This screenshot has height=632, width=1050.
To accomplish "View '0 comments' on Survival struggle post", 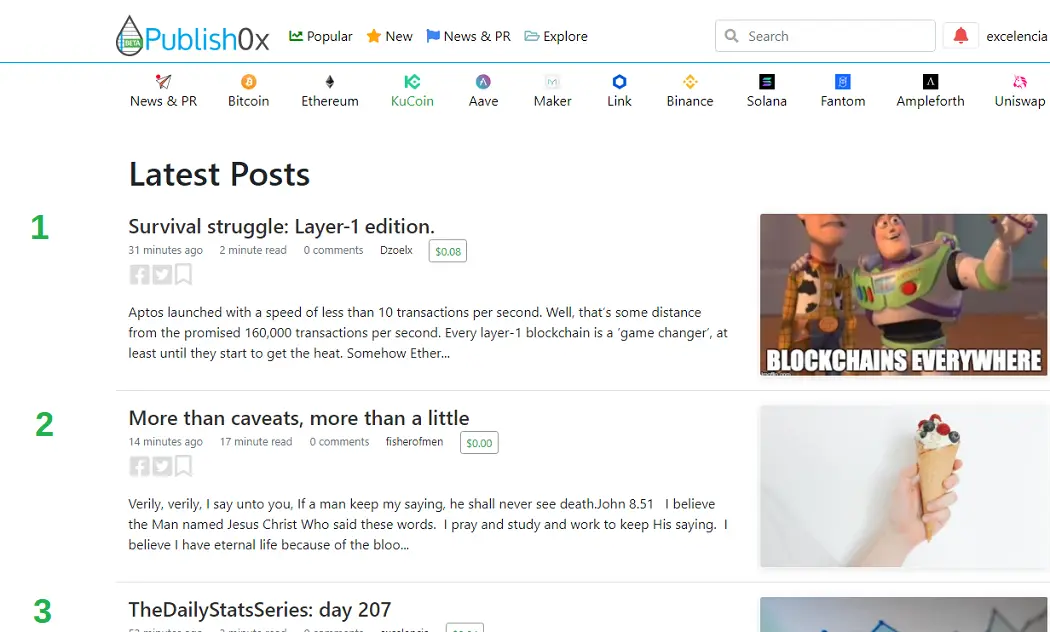I will tap(333, 250).
